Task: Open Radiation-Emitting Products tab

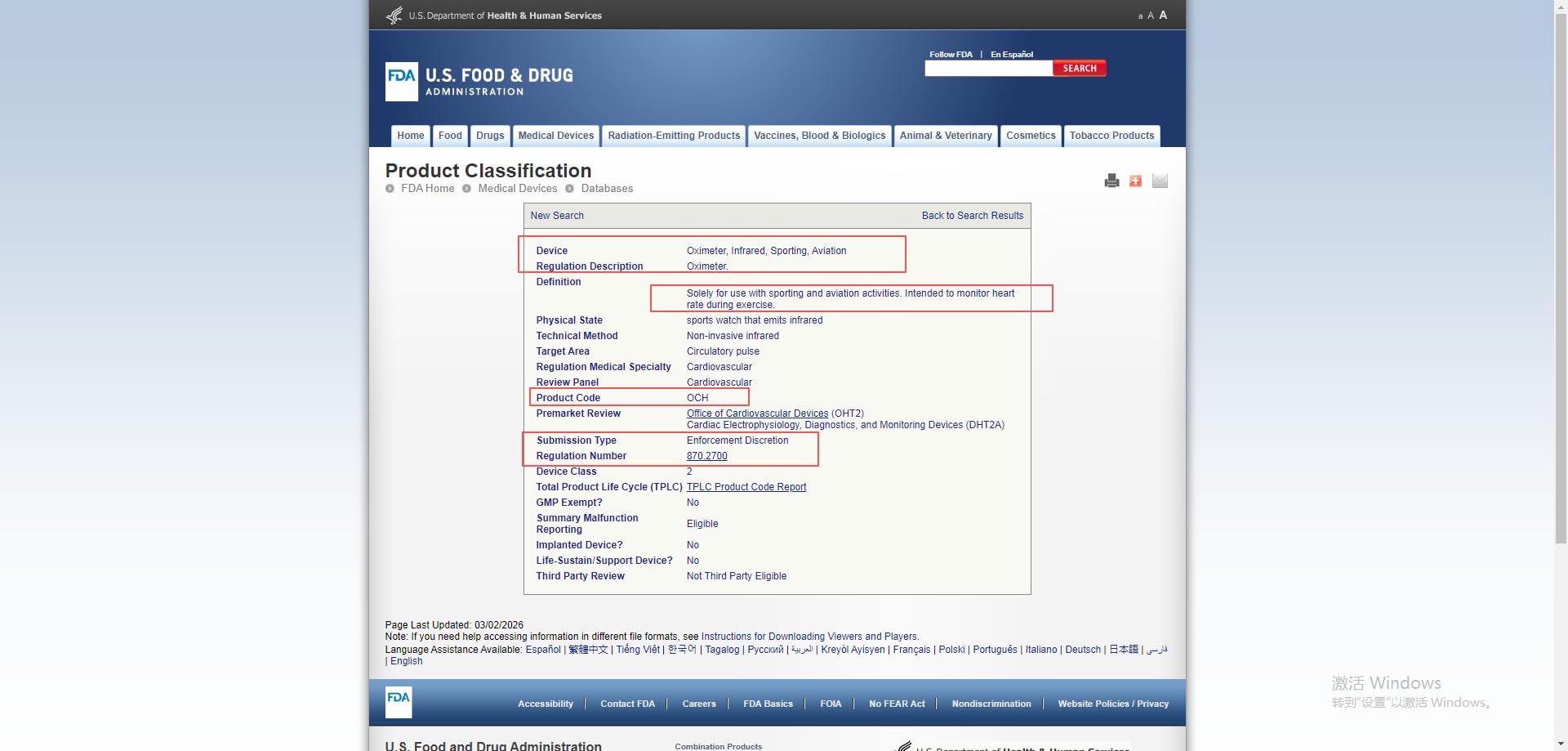Action: 674,136
